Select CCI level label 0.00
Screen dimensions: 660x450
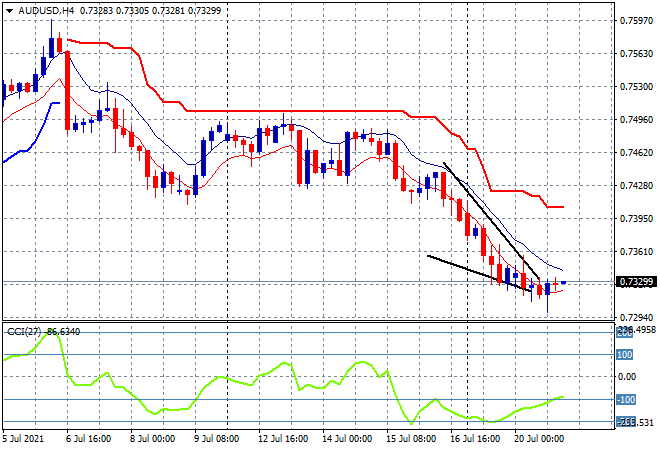click(627, 377)
